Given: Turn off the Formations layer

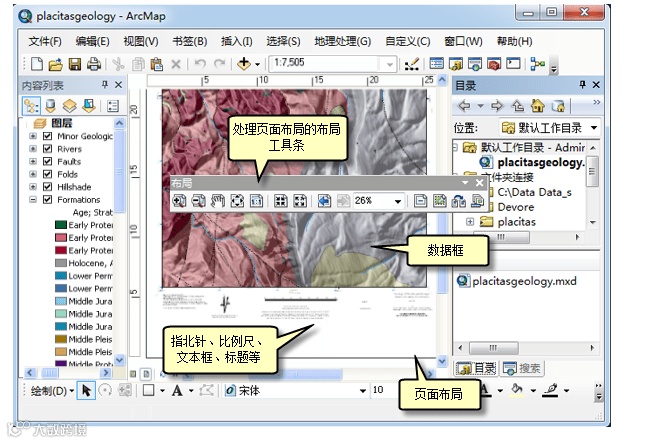Looking at the screenshot, I should [x=48, y=200].
